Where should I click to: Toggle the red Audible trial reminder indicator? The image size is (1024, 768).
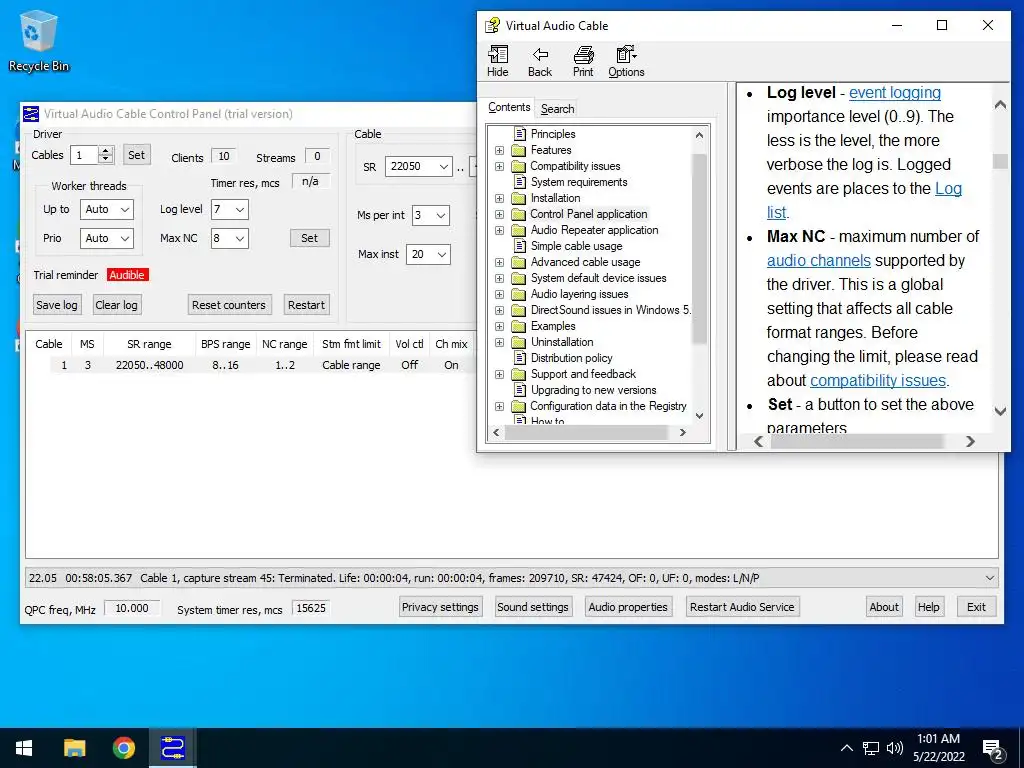tap(127, 275)
